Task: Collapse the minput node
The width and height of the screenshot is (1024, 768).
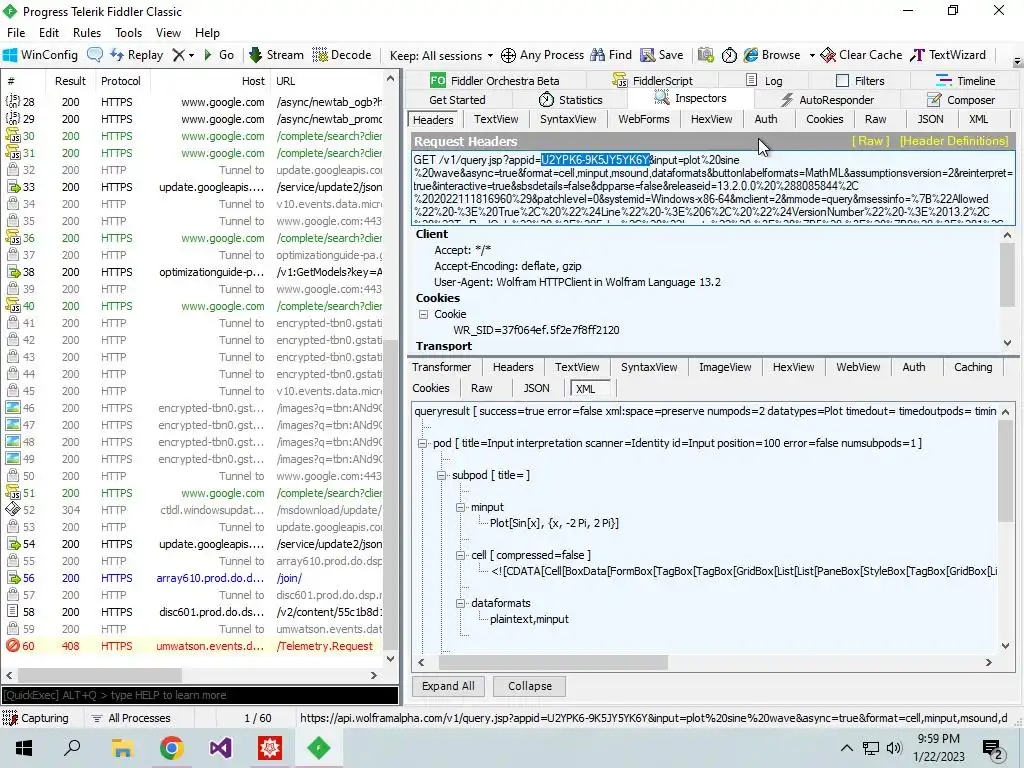Action: (460, 507)
